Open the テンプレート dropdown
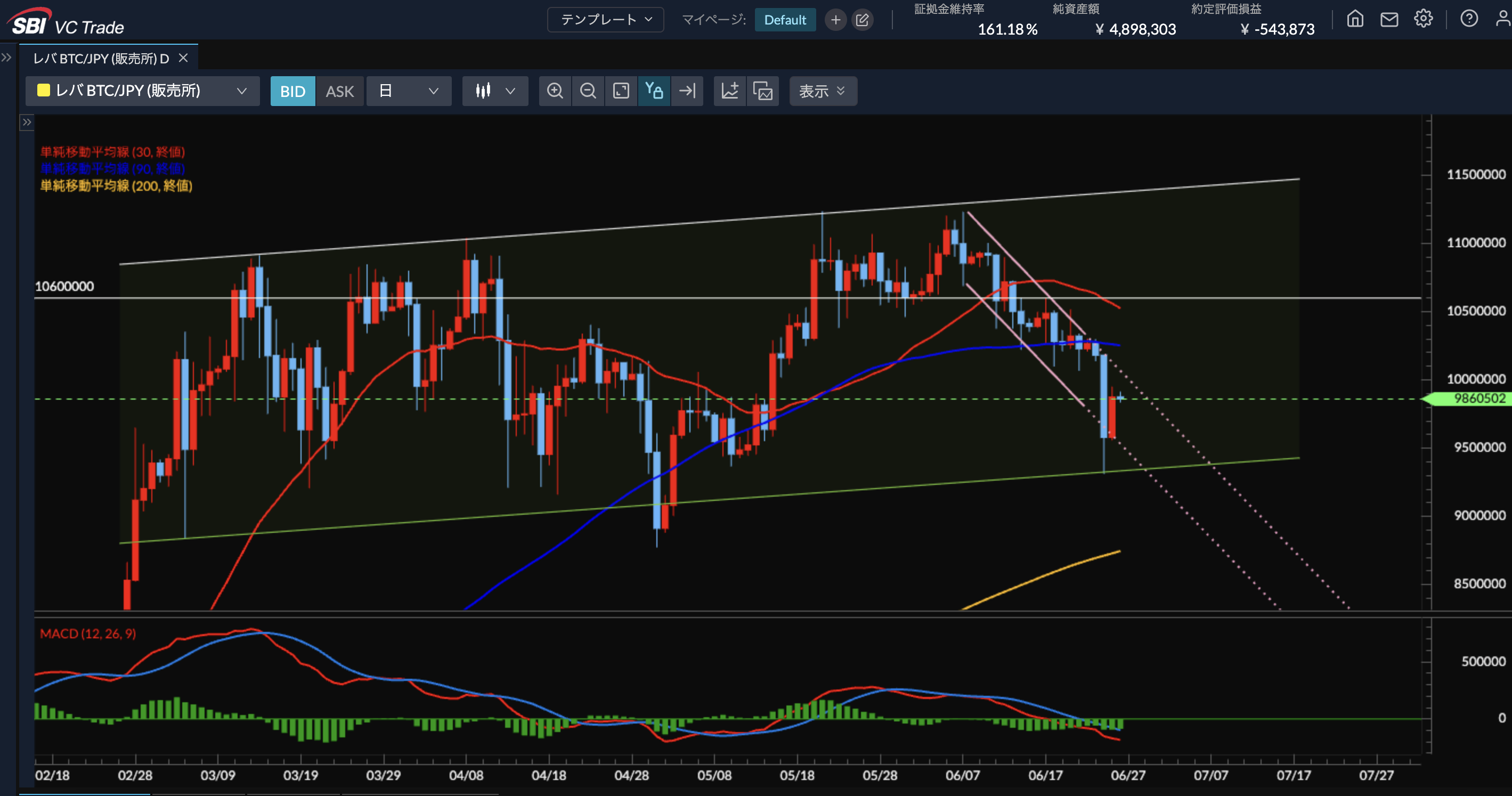Screen dimensions: 1512x796 point(605,19)
